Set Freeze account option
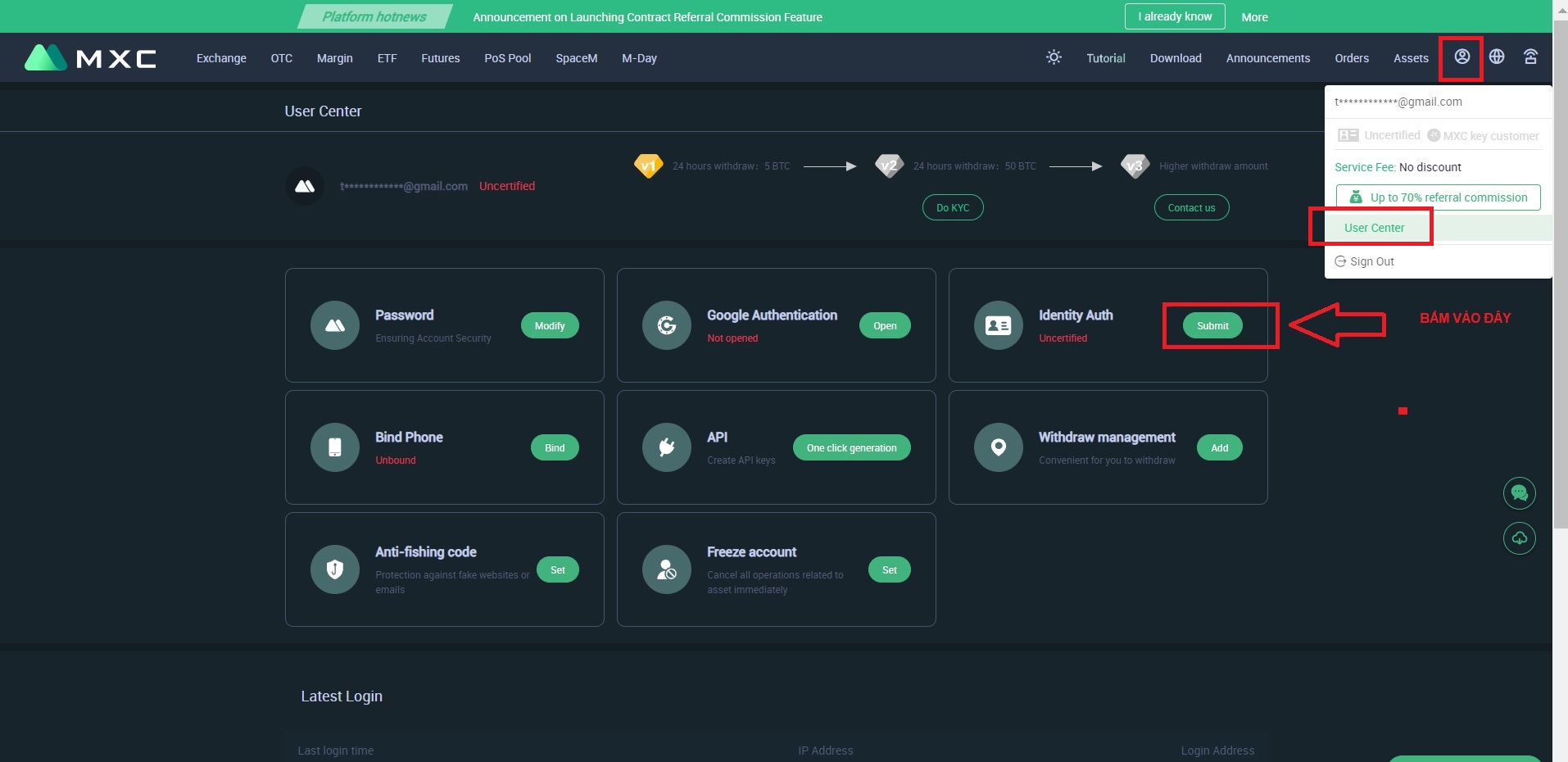 pos(890,569)
